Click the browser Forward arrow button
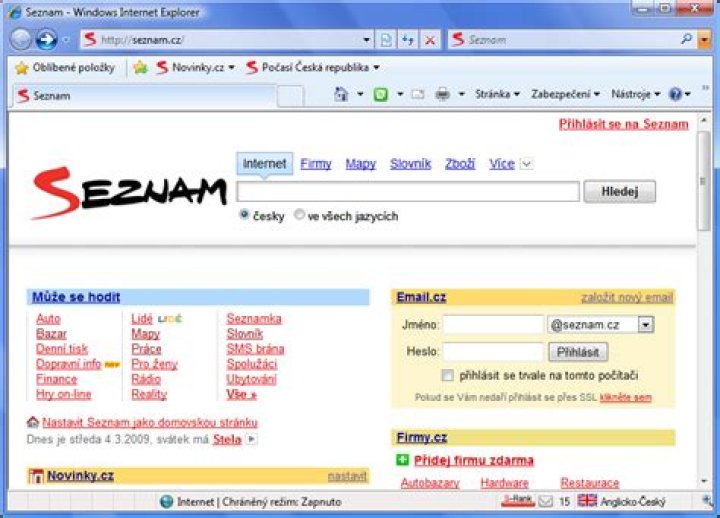Image resolution: width=720 pixels, height=518 pixels. pos(46,39)
